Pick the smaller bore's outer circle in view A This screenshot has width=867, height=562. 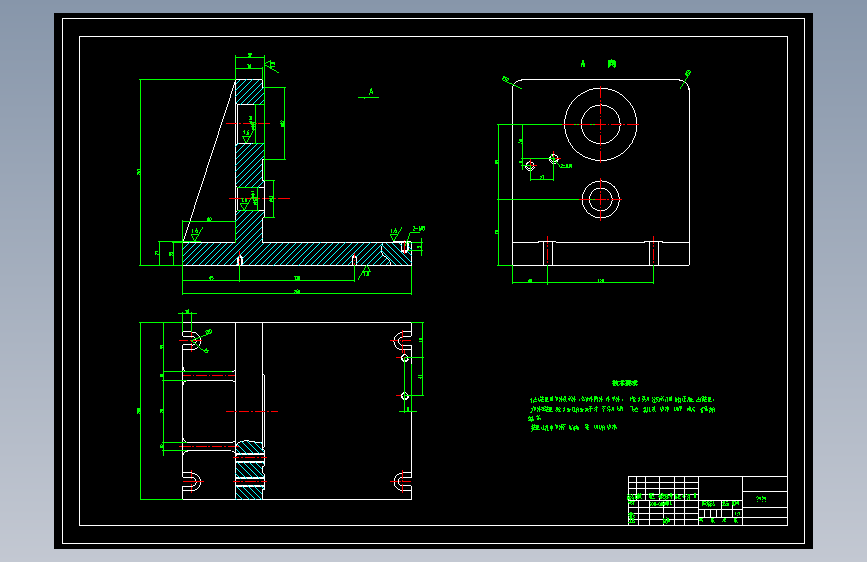point(600,199)
